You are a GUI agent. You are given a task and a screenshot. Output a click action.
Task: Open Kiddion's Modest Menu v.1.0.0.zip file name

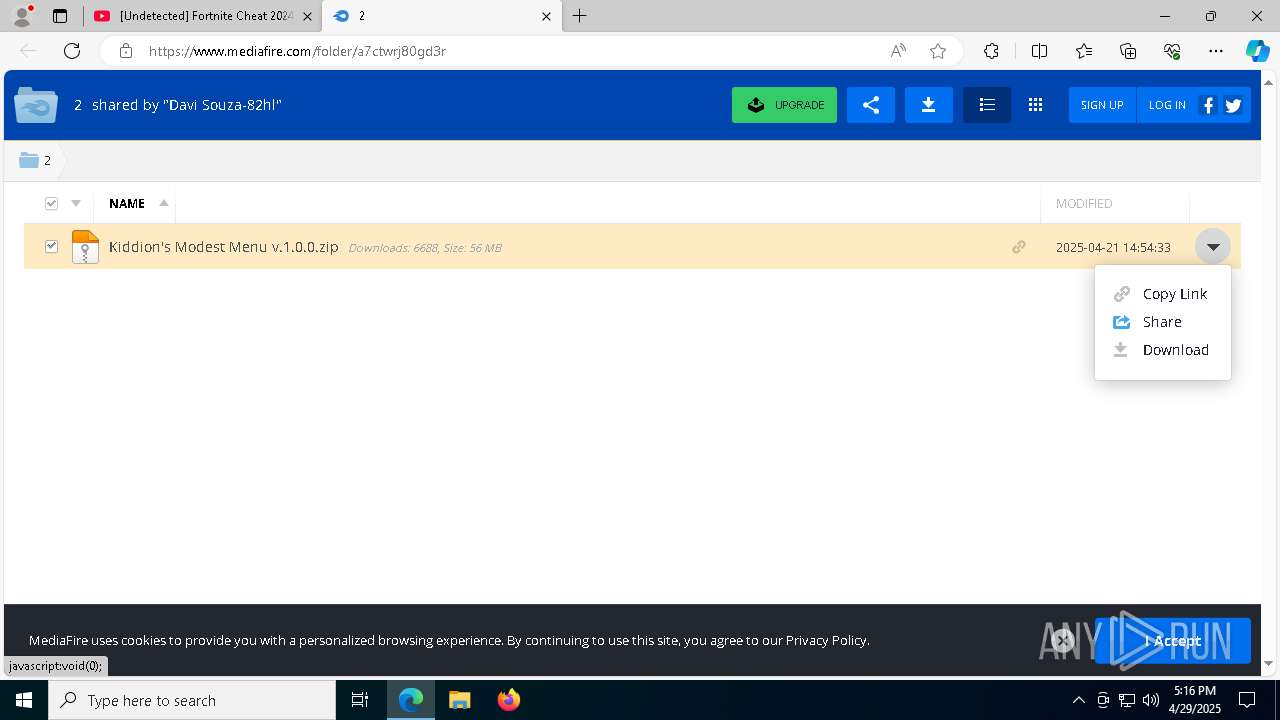click(224, 247)
